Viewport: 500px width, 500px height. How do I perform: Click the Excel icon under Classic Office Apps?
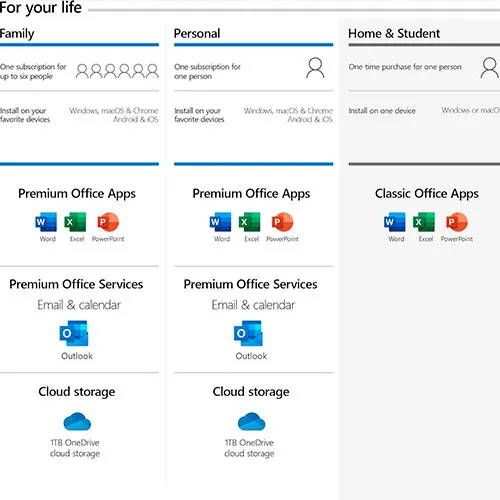tap(424, 222)
